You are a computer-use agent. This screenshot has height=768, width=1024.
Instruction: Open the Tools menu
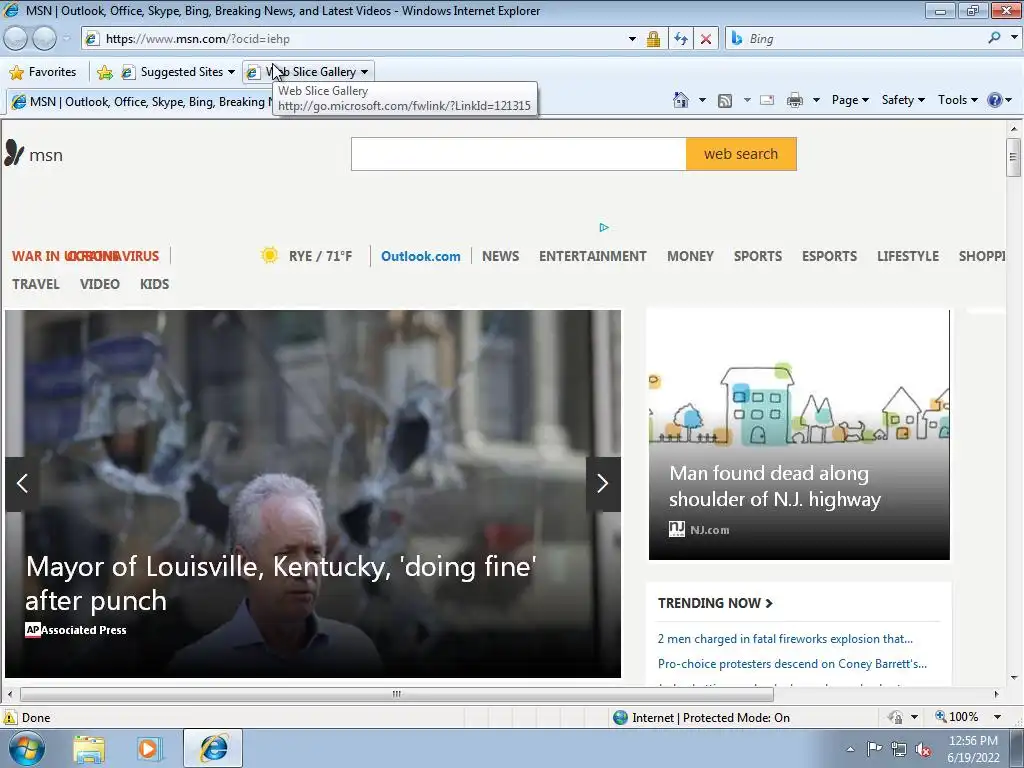point(957,100)
